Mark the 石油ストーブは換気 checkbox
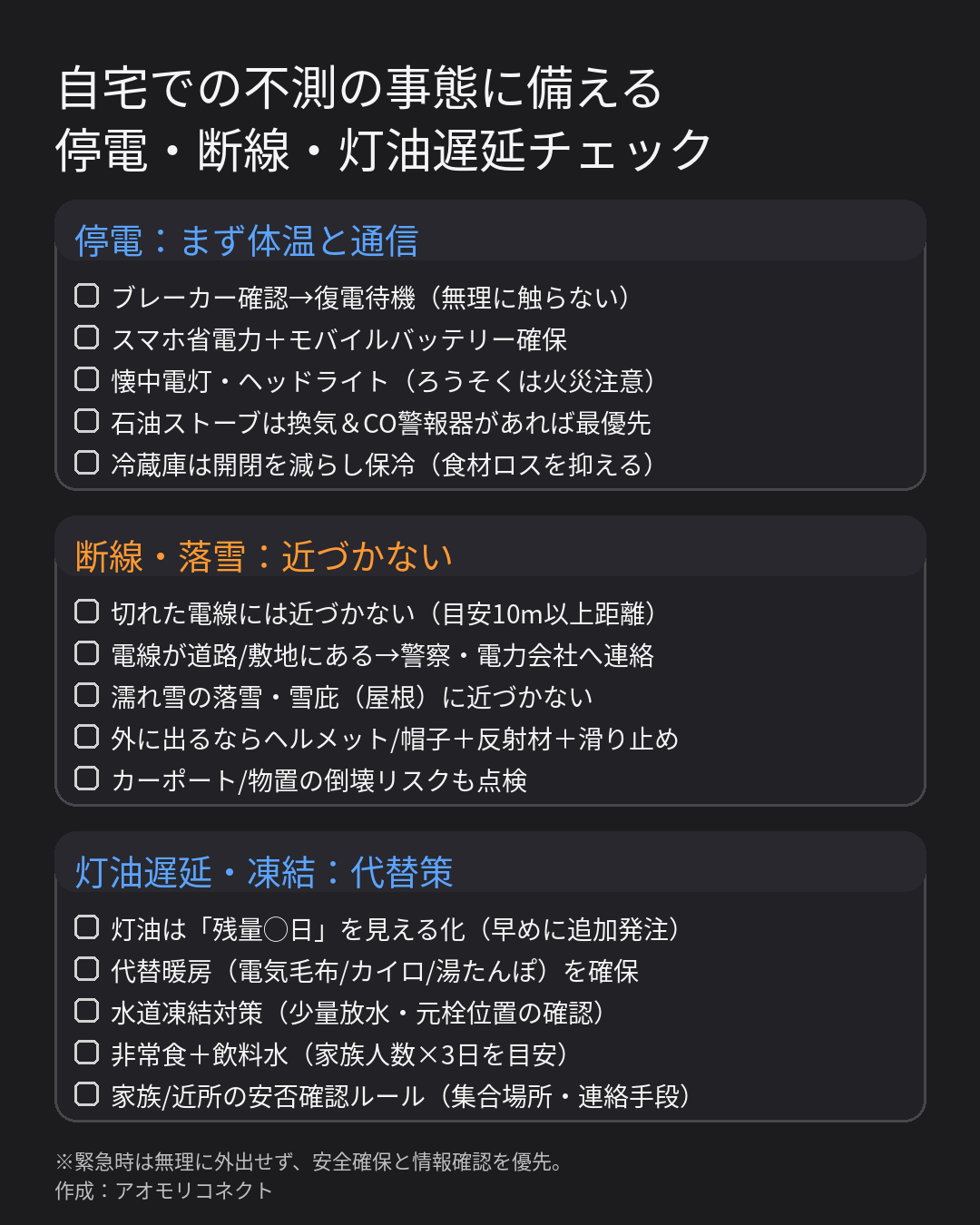This screenshot has width=980, height=1225. pos(86,421)
